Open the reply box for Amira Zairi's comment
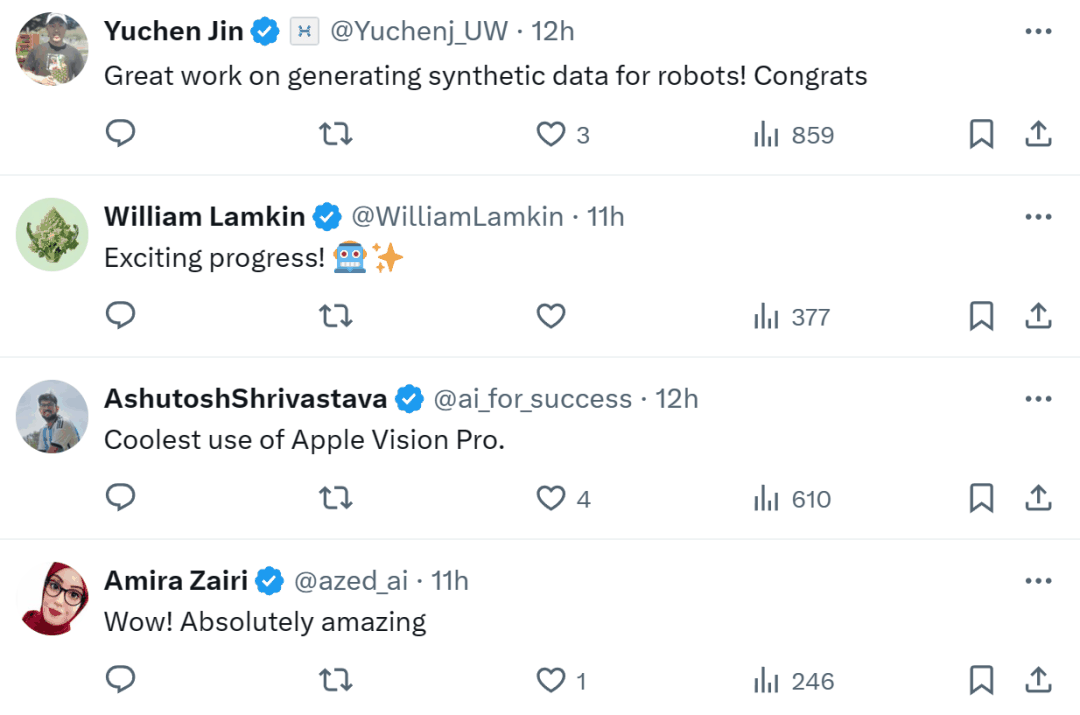The width and height of the screenshot is (1080, 715). point(120,680)
